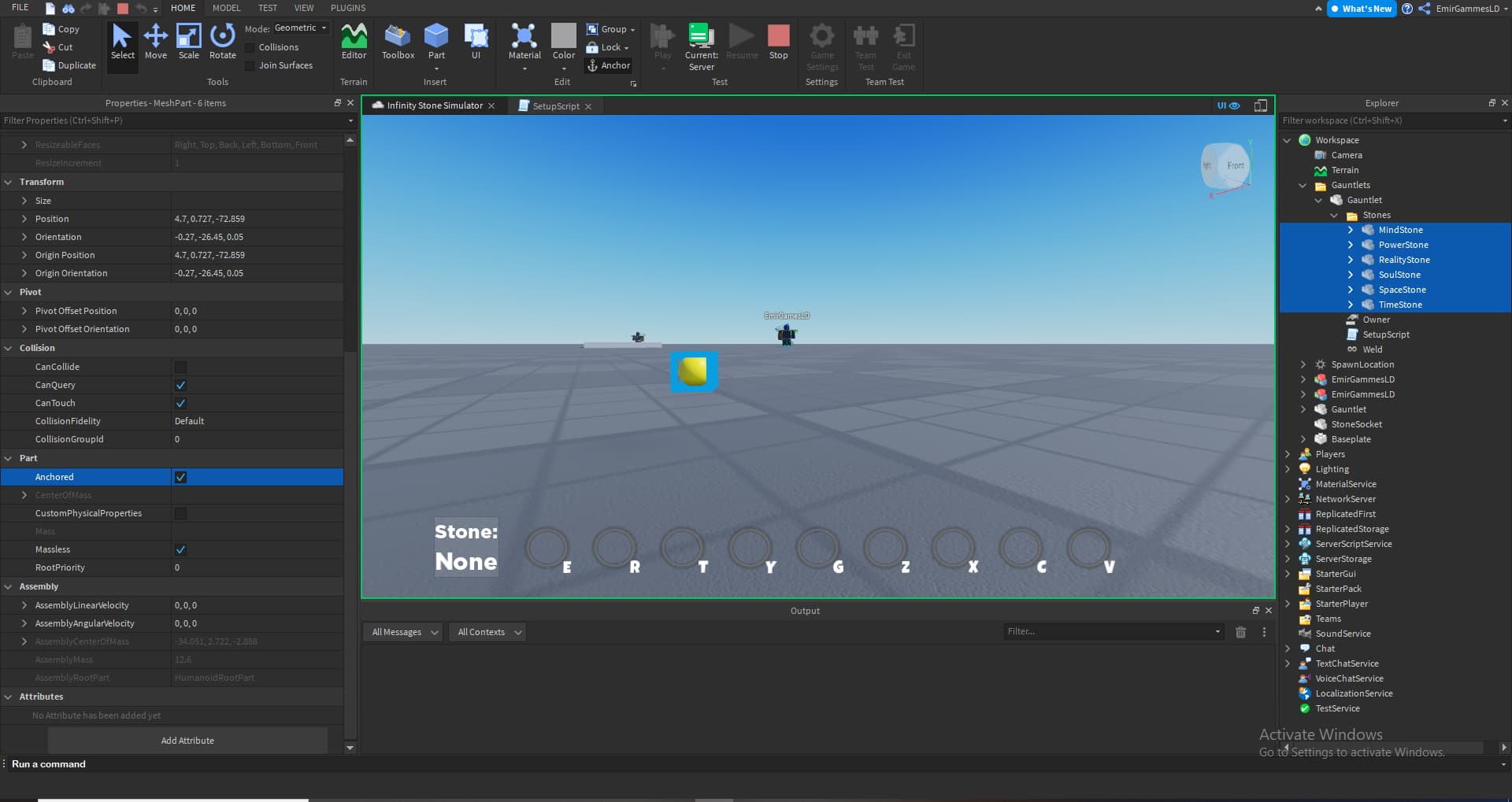The width and height of the screenshot is (1512, 802).
Task: Toggle UI visibility eye in viewport
Action: (1228, 105)
